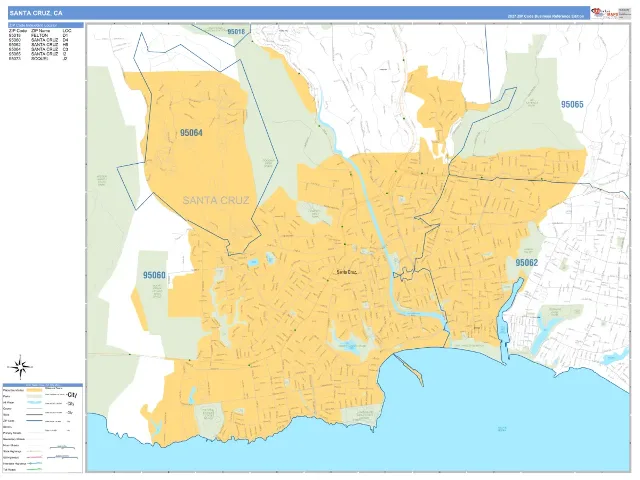
Task: Click the lower blue scale bar in legend
Action: (x=62, y=457)
